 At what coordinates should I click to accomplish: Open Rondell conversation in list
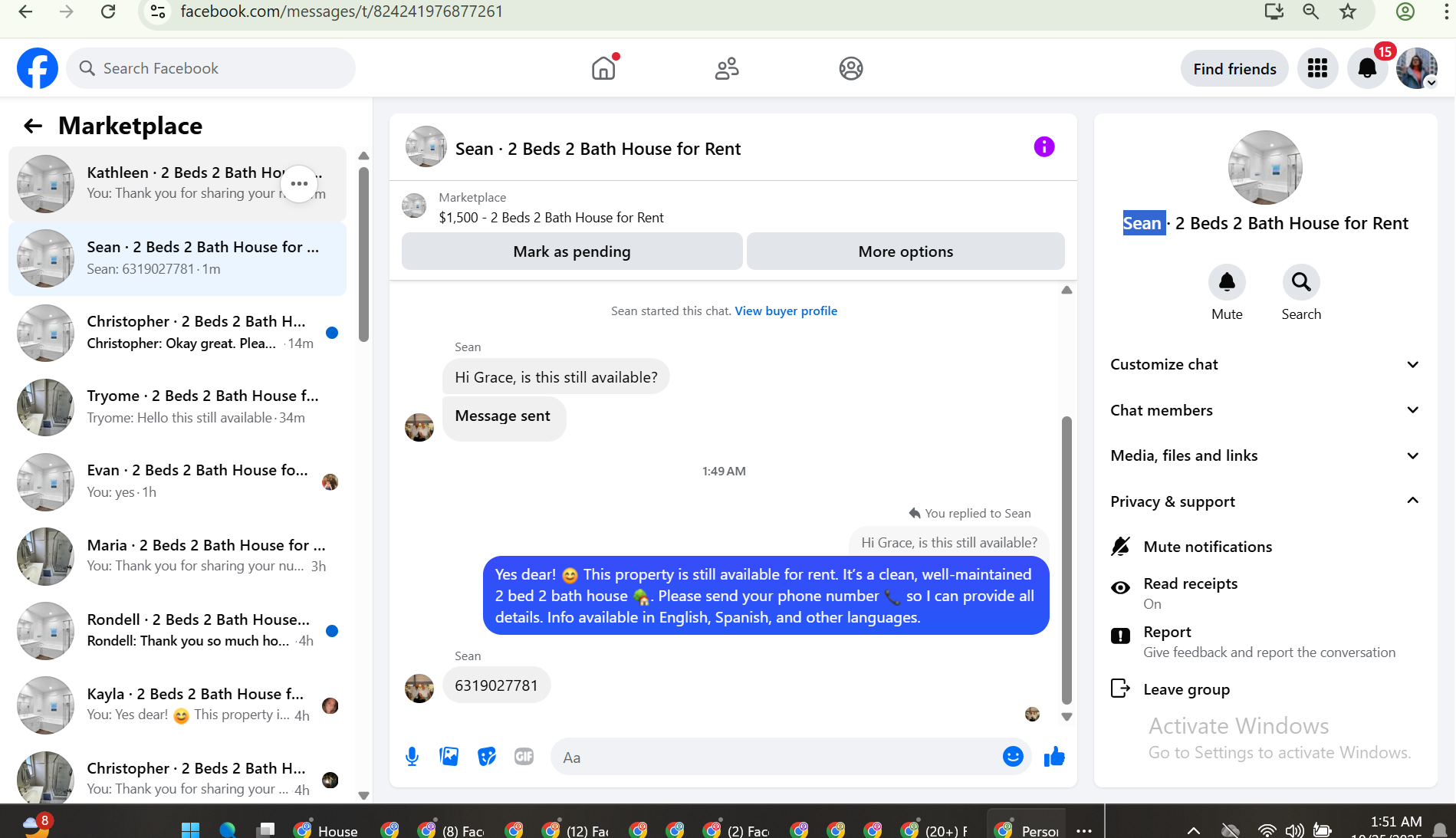coord(177,631)
